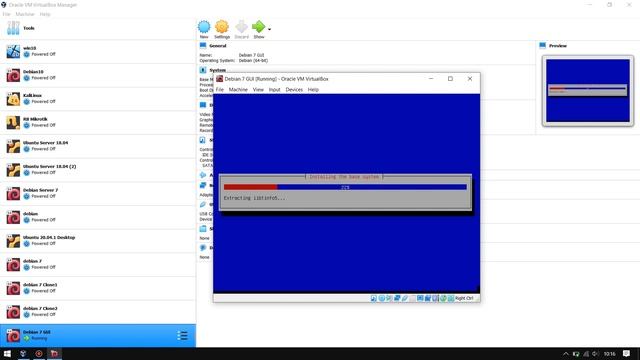Click the 'Debian (64-bit)' operating system value
The width and height of the screenshot is (640, 360).
tap(253, 60)
